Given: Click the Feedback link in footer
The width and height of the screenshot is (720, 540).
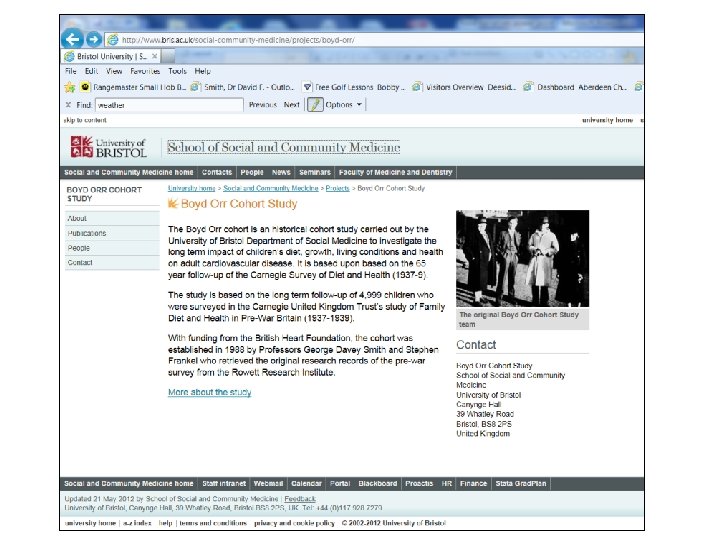Looking at the screenshot, I should (x=300, y=499).
